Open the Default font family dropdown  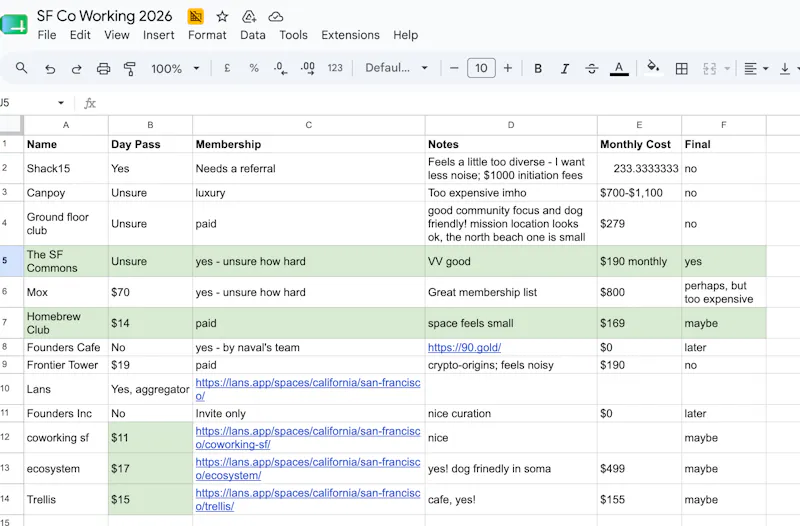[396, 68]
